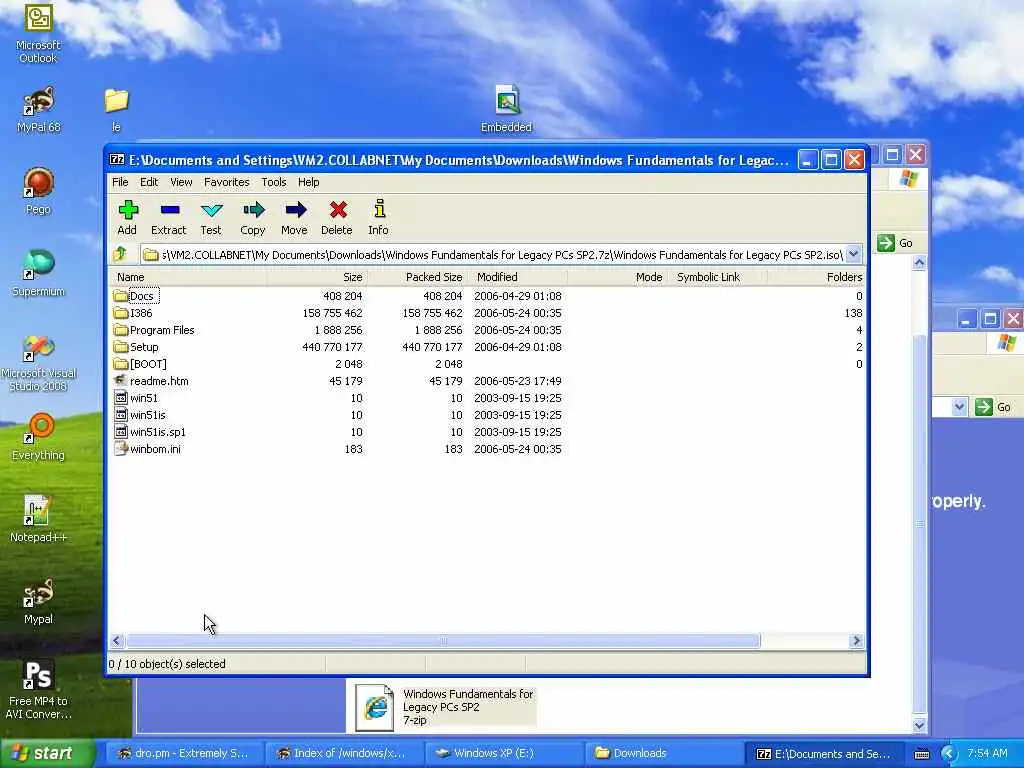Sort by the Mode column header
This screenshot has width=1024, height=768.
point(617,277)
